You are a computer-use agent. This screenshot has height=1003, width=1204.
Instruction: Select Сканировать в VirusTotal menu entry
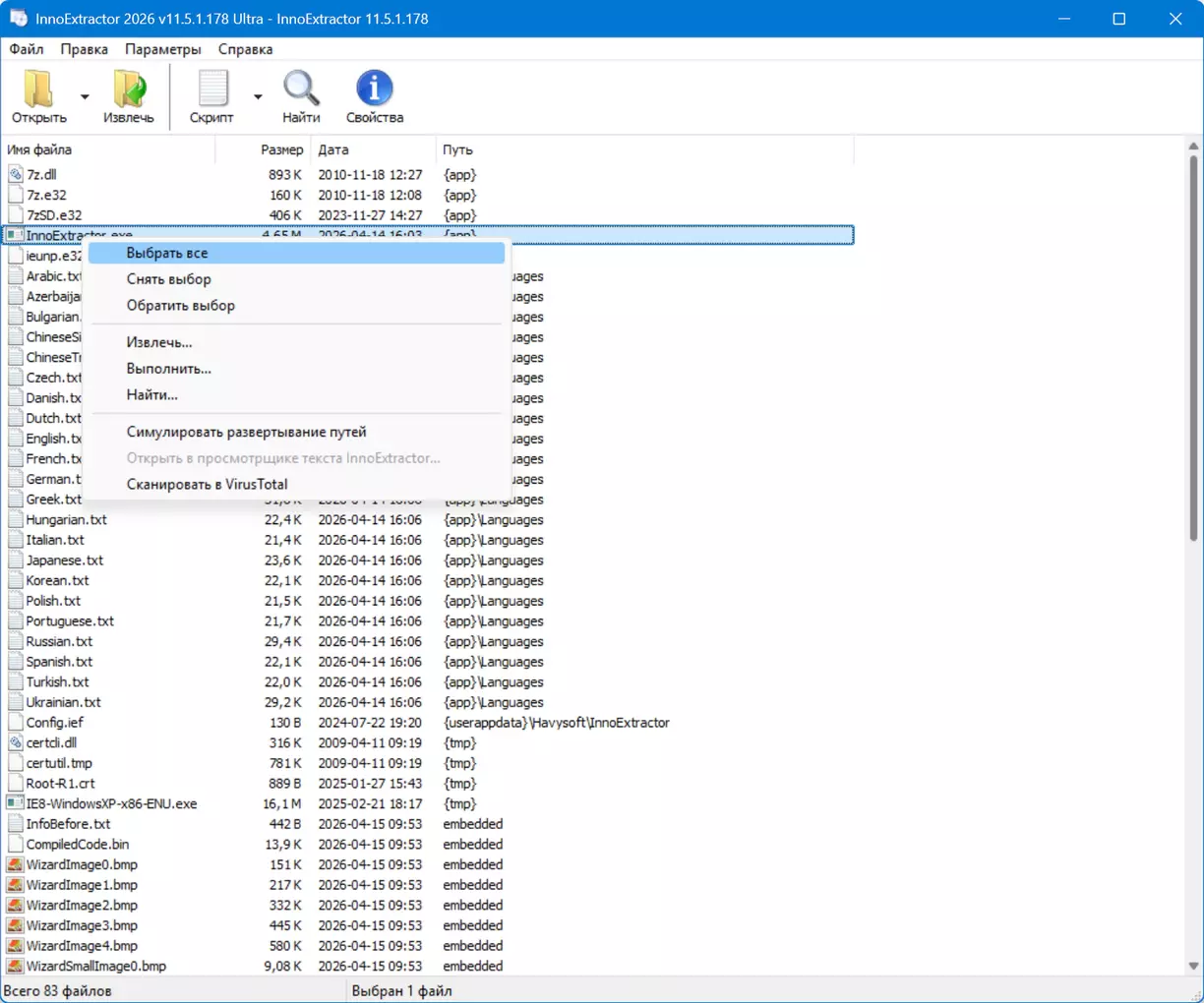[x=207, y=484]
